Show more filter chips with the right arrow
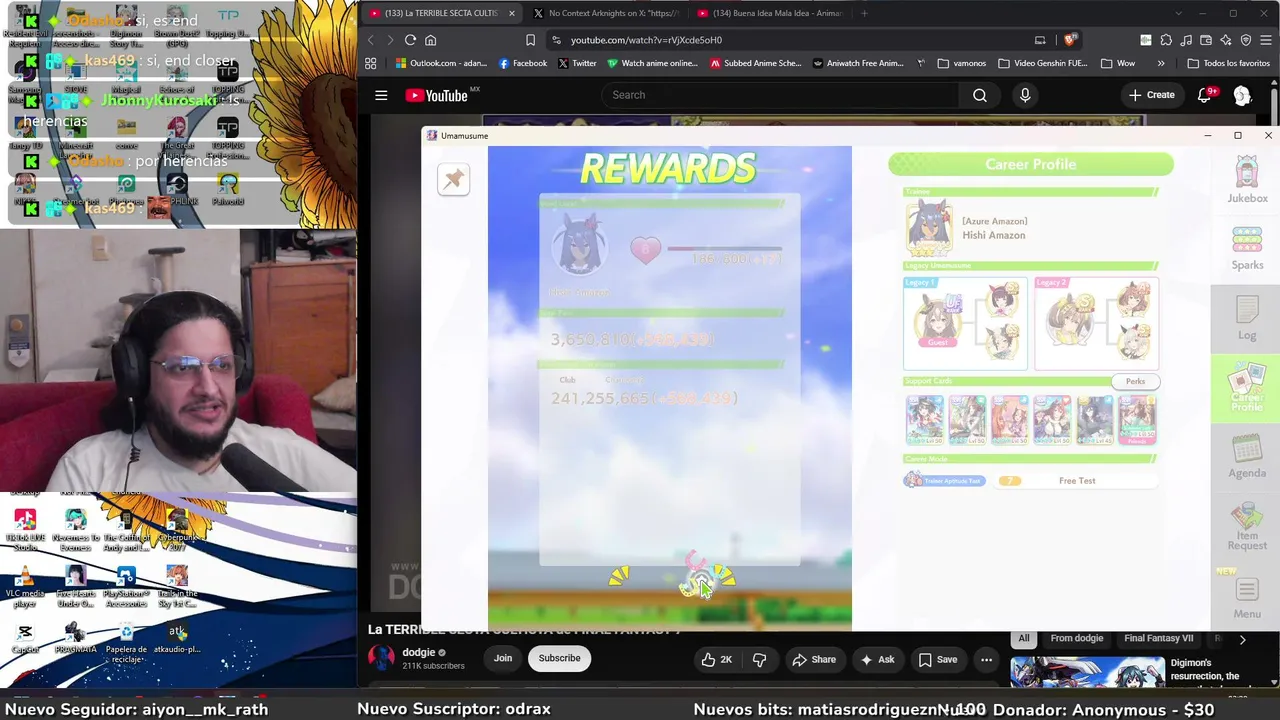Image resolution: width=1280 pixels, height=720 pixels. click(1242, 639)
